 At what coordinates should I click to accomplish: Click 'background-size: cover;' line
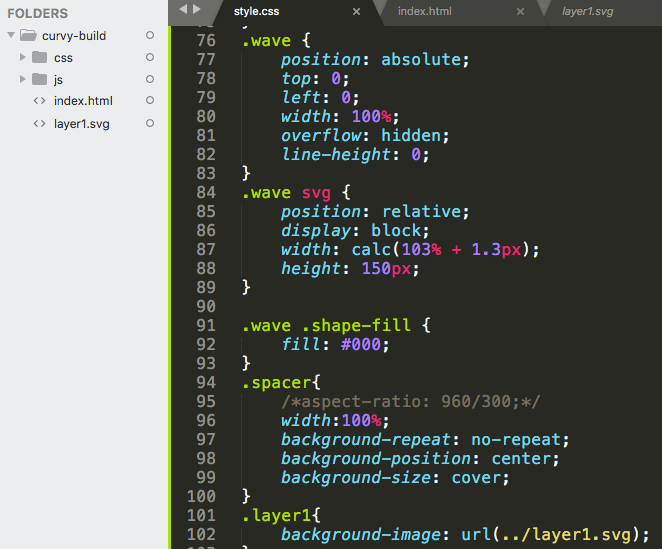click(x=395, y=478)
